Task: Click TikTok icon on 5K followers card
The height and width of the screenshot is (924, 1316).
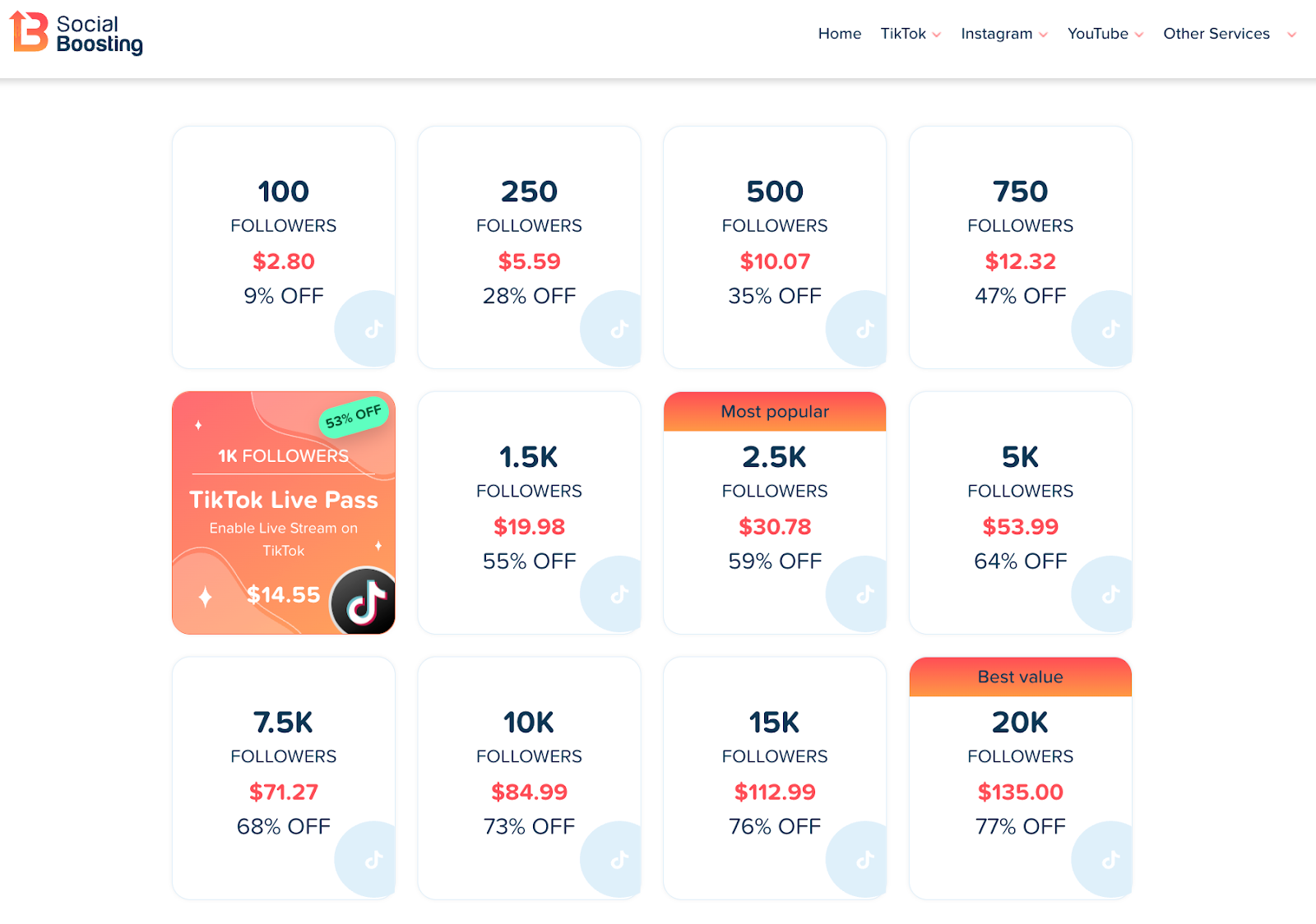Action: pyautogui.click(x=1110, y=594)
